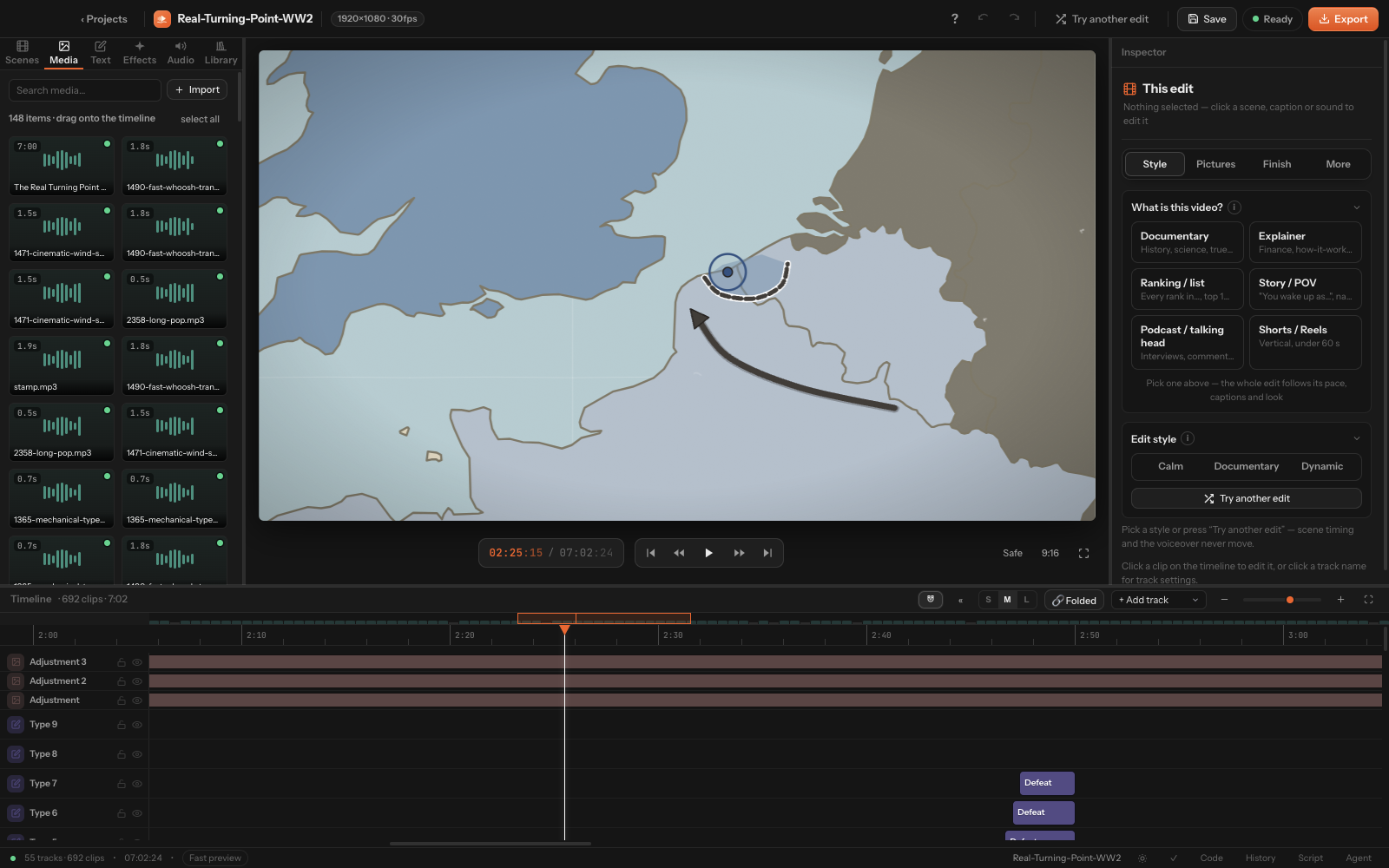
Task: Toggle the Folded timeline view
Action: pos(1074,600)
